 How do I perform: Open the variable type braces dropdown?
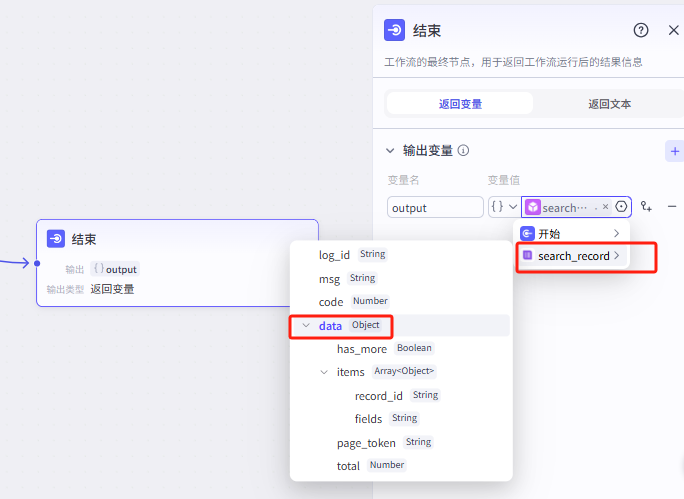[504, 207]
